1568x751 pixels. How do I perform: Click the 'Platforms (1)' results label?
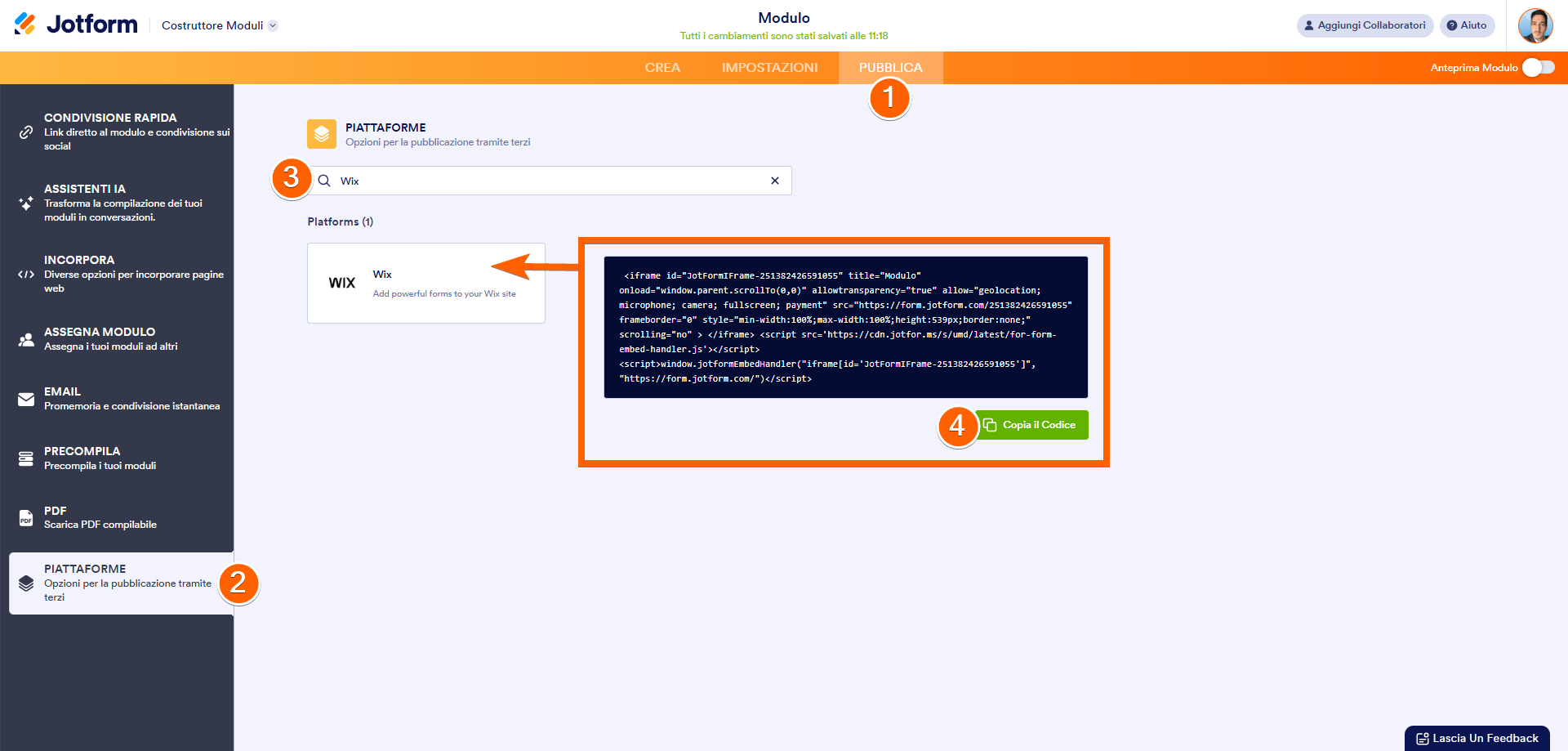[x=341, y=221]
